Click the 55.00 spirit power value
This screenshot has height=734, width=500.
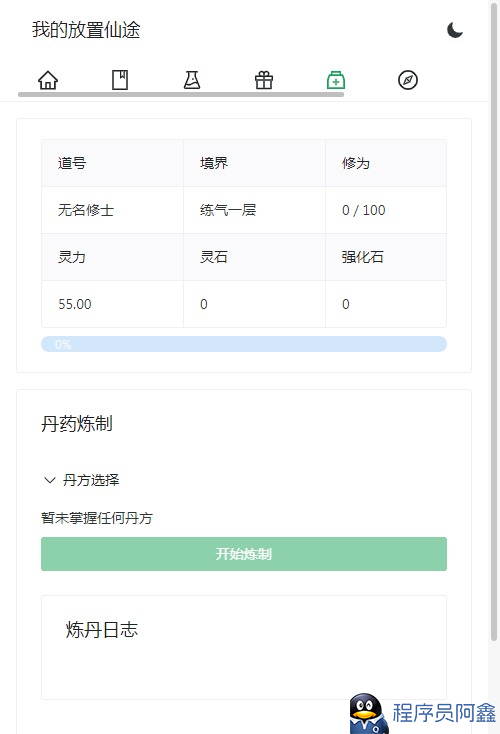[75, 304]
